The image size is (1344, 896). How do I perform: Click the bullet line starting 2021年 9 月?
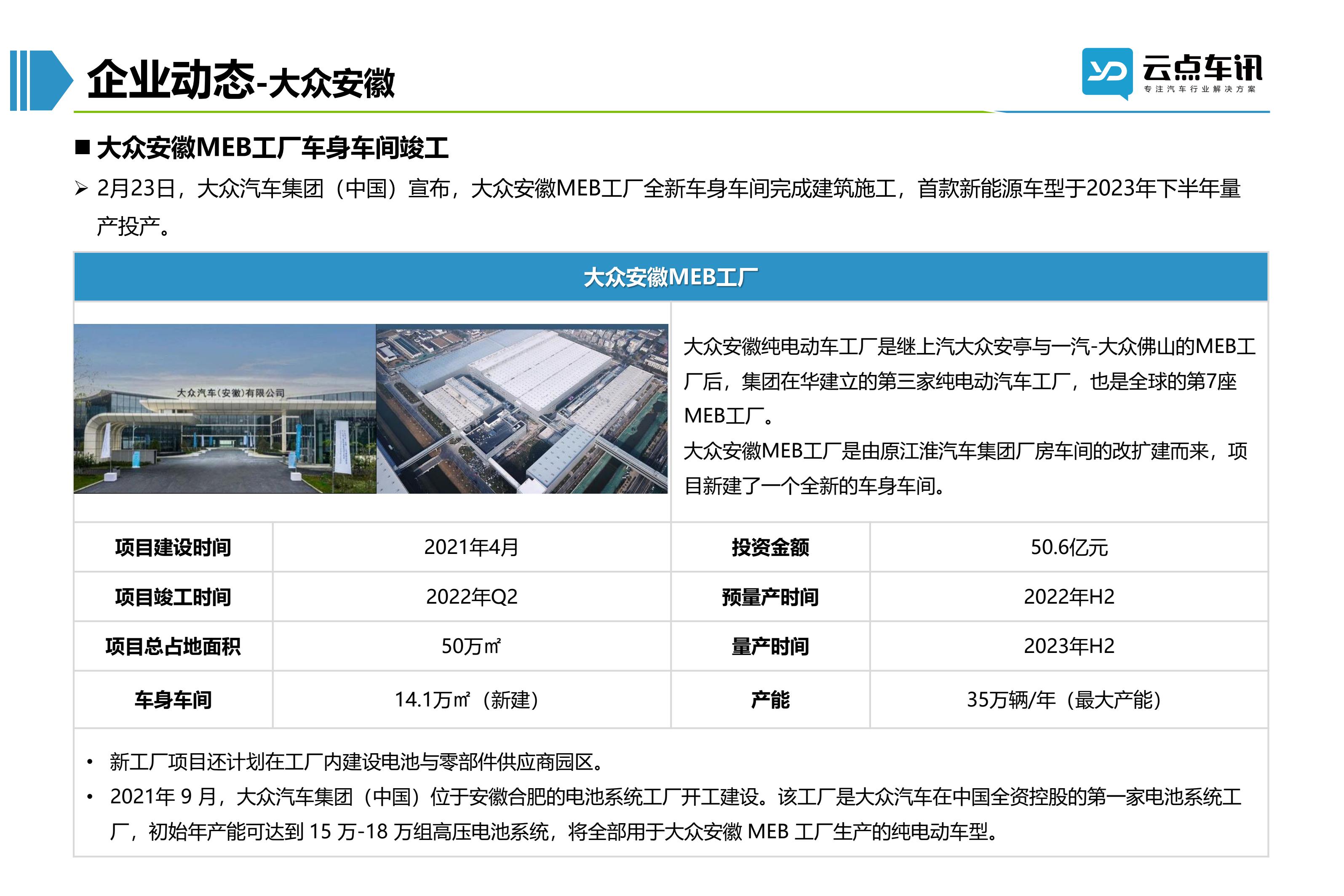[x=676, y=814]
